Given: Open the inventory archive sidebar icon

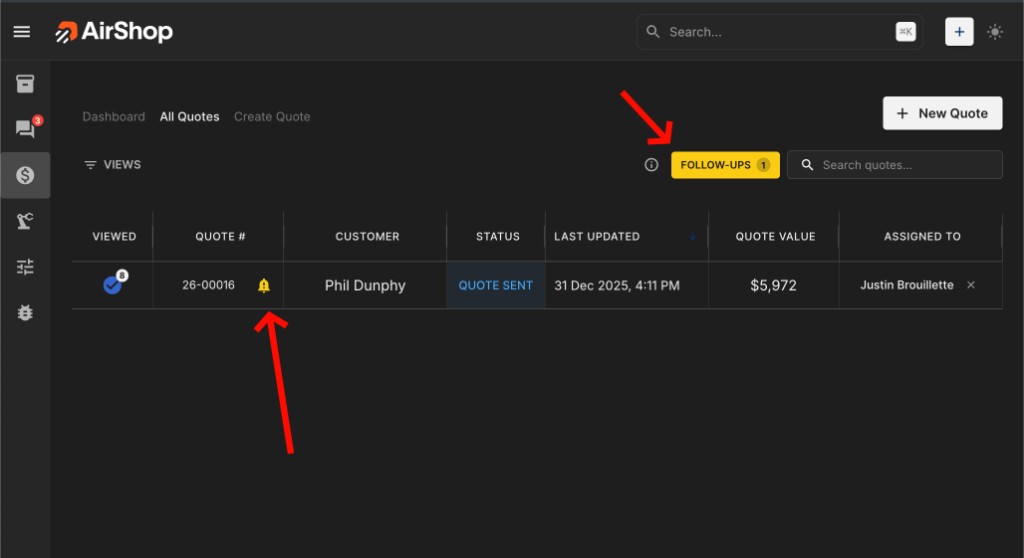Looking at the screenshot, I should coord(25,84).
